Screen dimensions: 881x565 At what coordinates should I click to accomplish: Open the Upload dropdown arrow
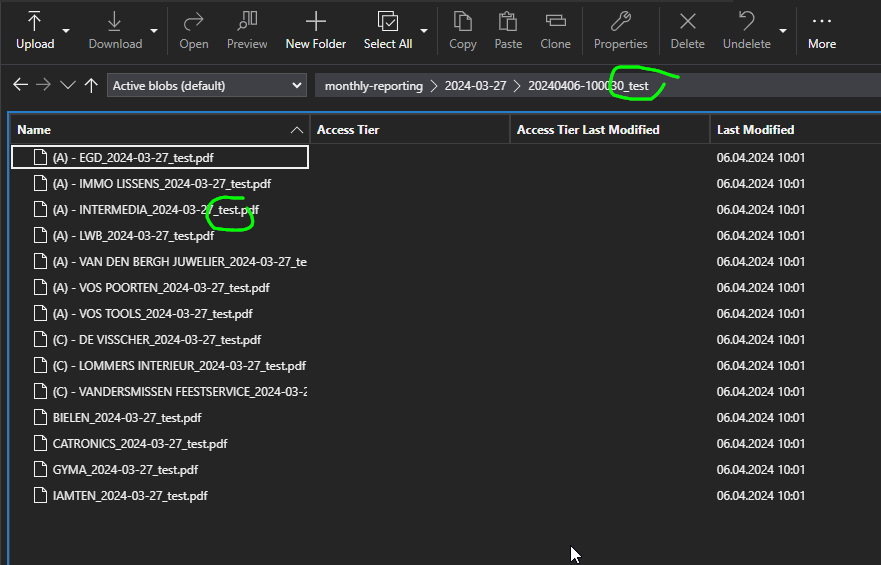pyautogui.click(x=66, y=31)
